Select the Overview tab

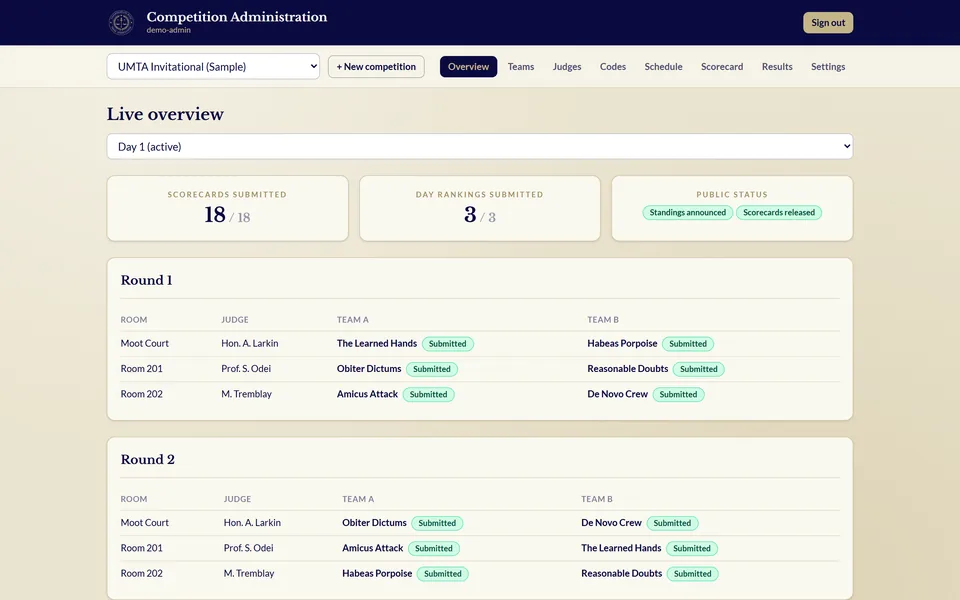coord(468,67)
